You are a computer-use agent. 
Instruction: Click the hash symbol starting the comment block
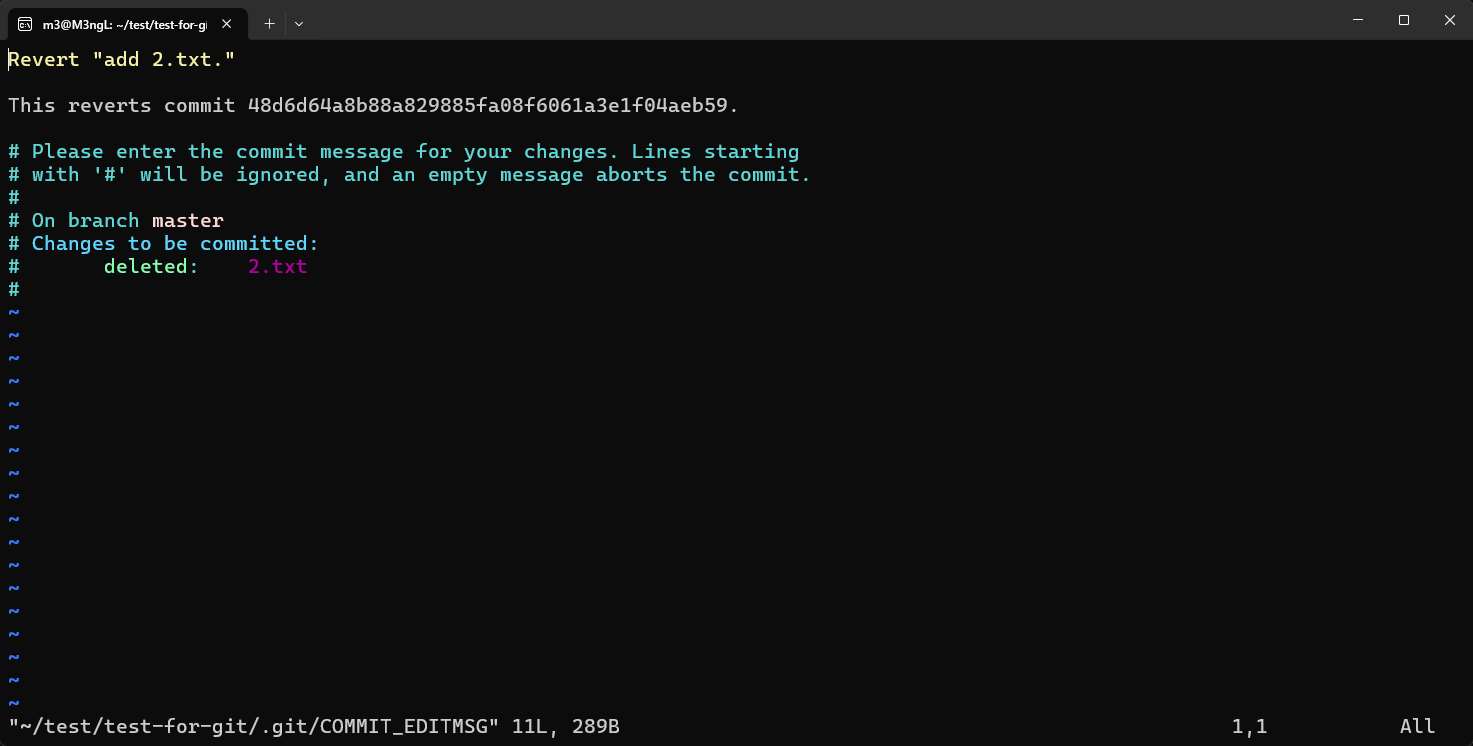(12, 151)
